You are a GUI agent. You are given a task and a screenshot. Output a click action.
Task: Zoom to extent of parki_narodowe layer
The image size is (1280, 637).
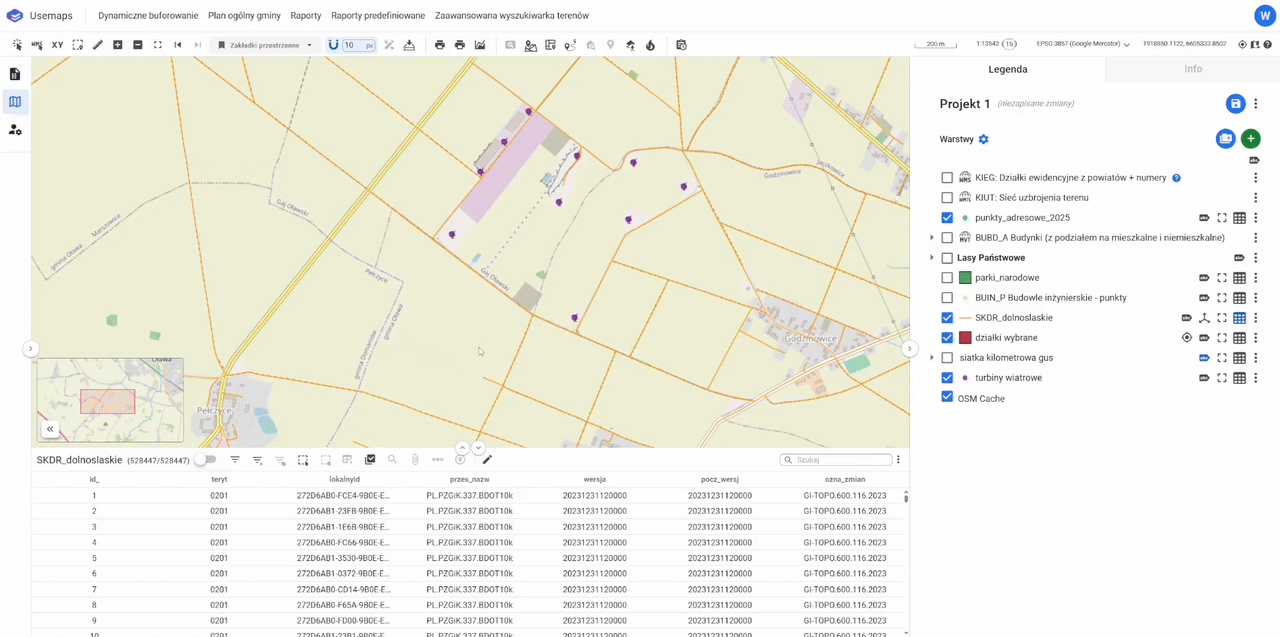[x=1222, y=278]
